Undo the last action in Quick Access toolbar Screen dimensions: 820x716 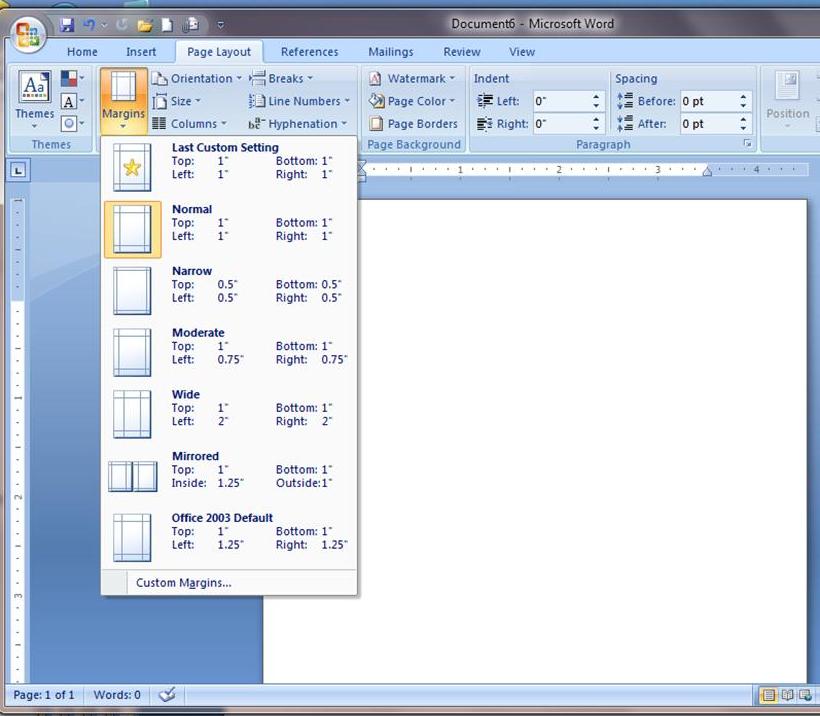(x=89, y=25)
